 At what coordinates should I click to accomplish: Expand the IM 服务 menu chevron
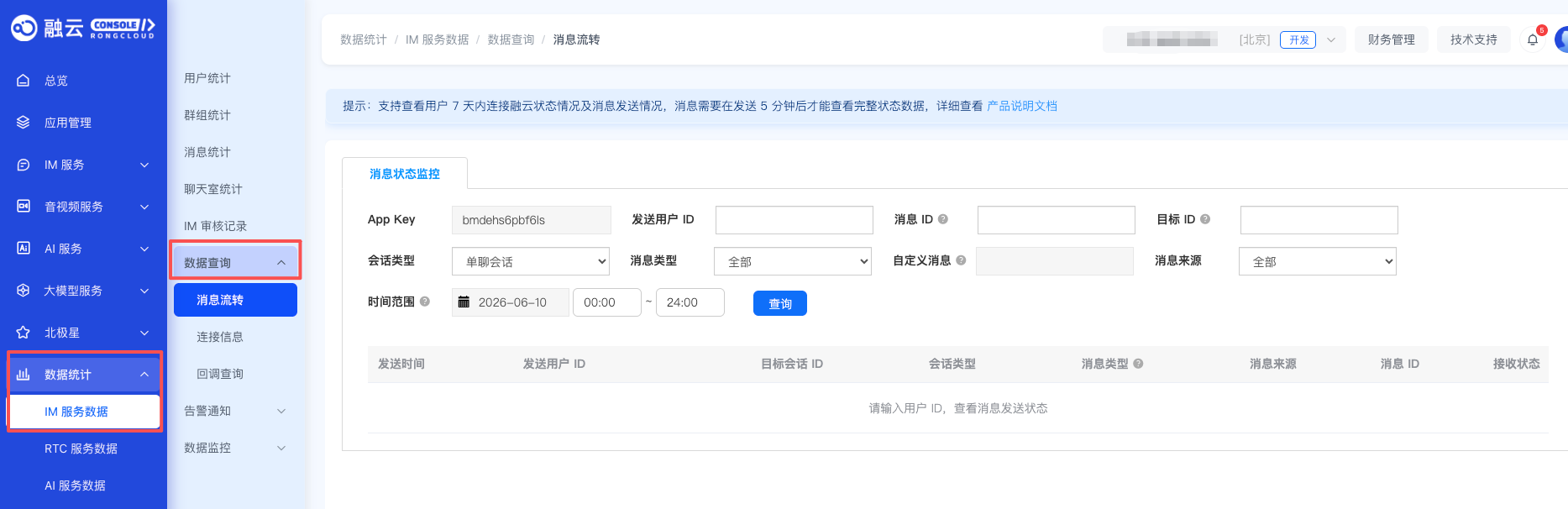[x=144, y=165]
